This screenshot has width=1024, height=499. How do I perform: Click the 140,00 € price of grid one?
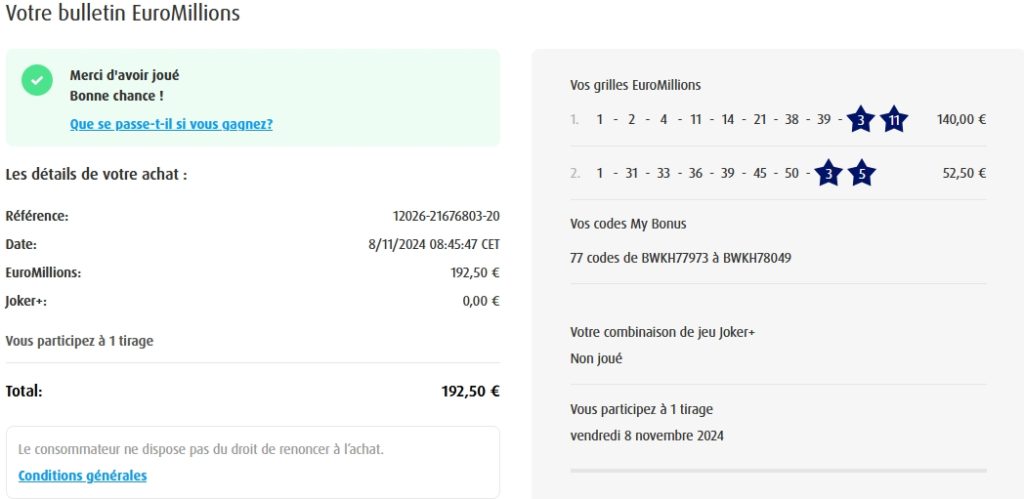[961, 120]
